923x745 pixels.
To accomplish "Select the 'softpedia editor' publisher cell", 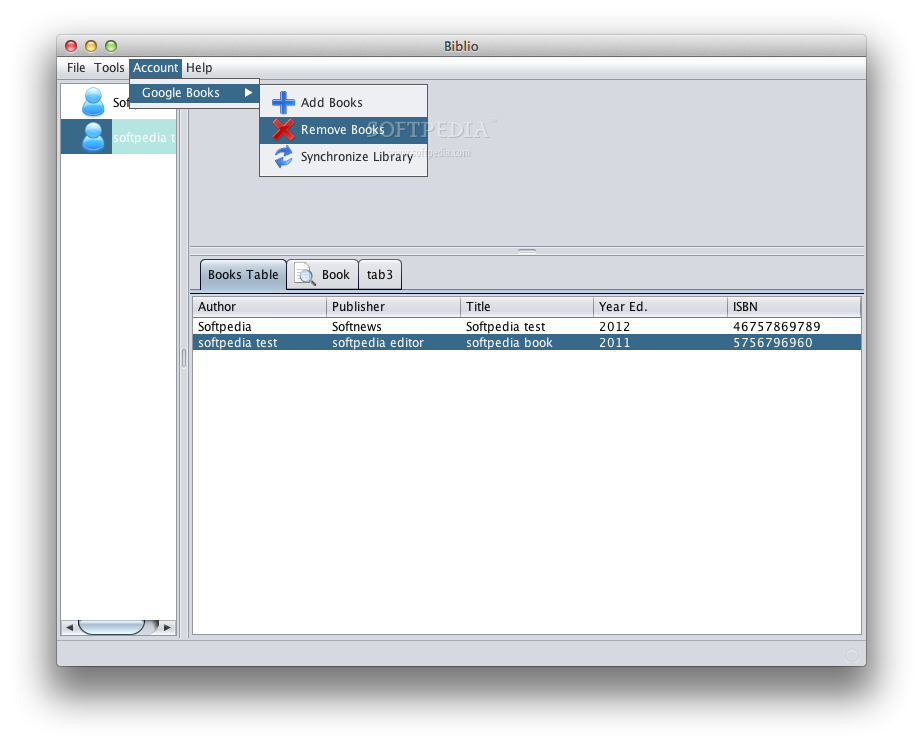I will (x=393, y=342).
